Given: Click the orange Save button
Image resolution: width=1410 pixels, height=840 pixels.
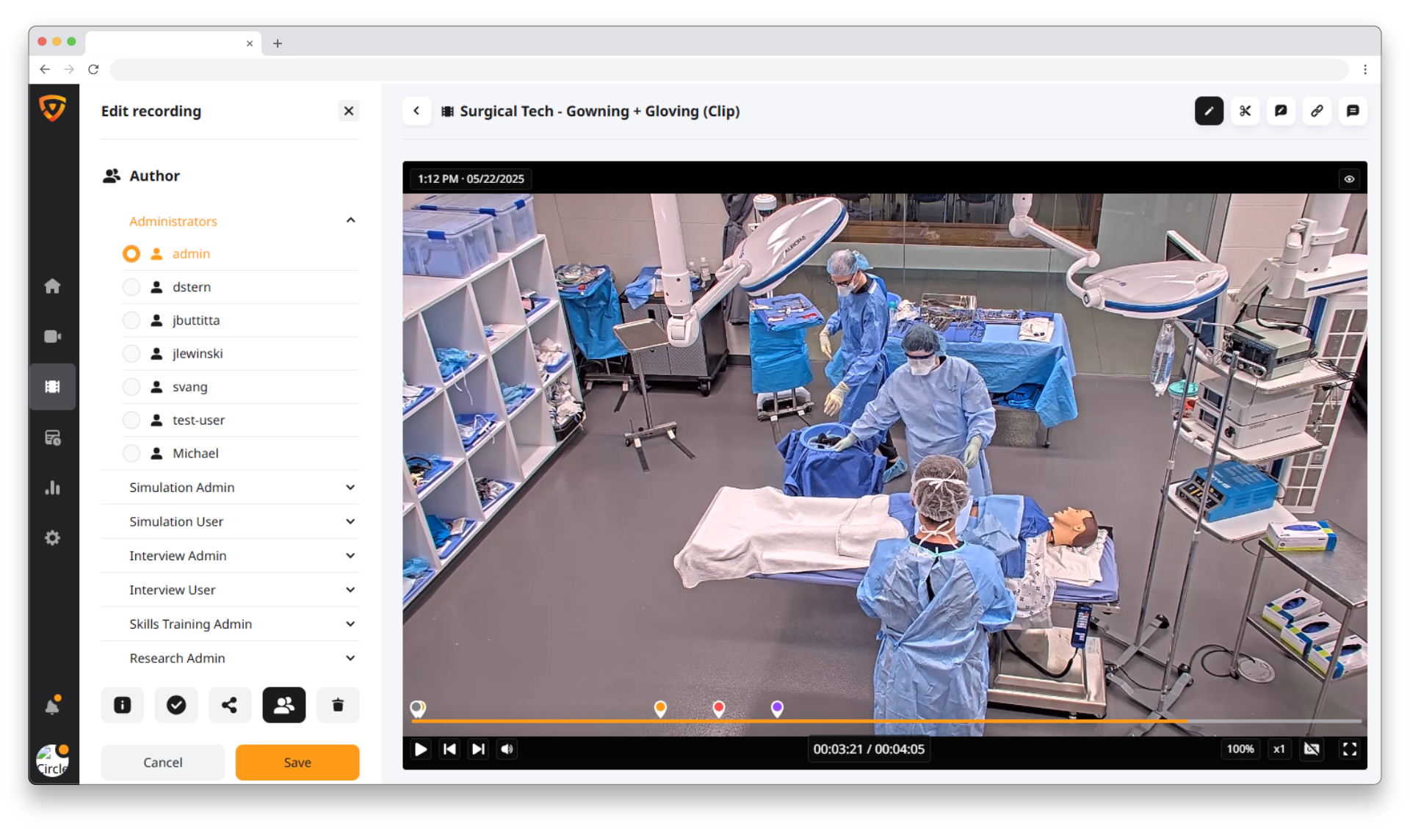Looking at the screenshot, I should point(297,762).
